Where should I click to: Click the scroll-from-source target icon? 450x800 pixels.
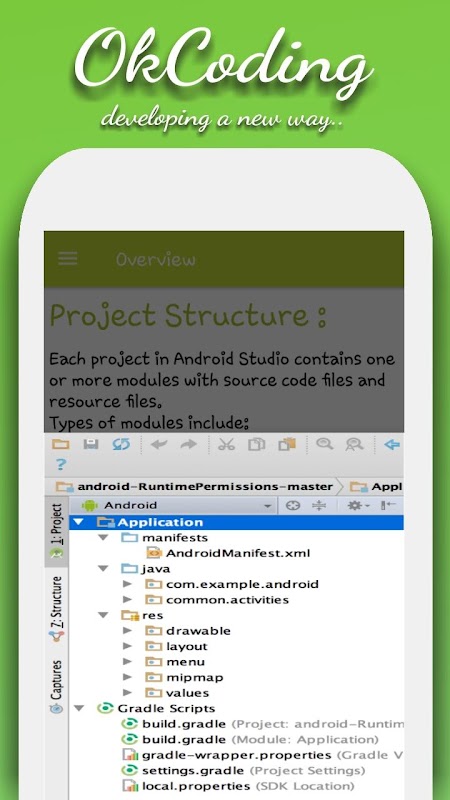click(x=293, y=506)
